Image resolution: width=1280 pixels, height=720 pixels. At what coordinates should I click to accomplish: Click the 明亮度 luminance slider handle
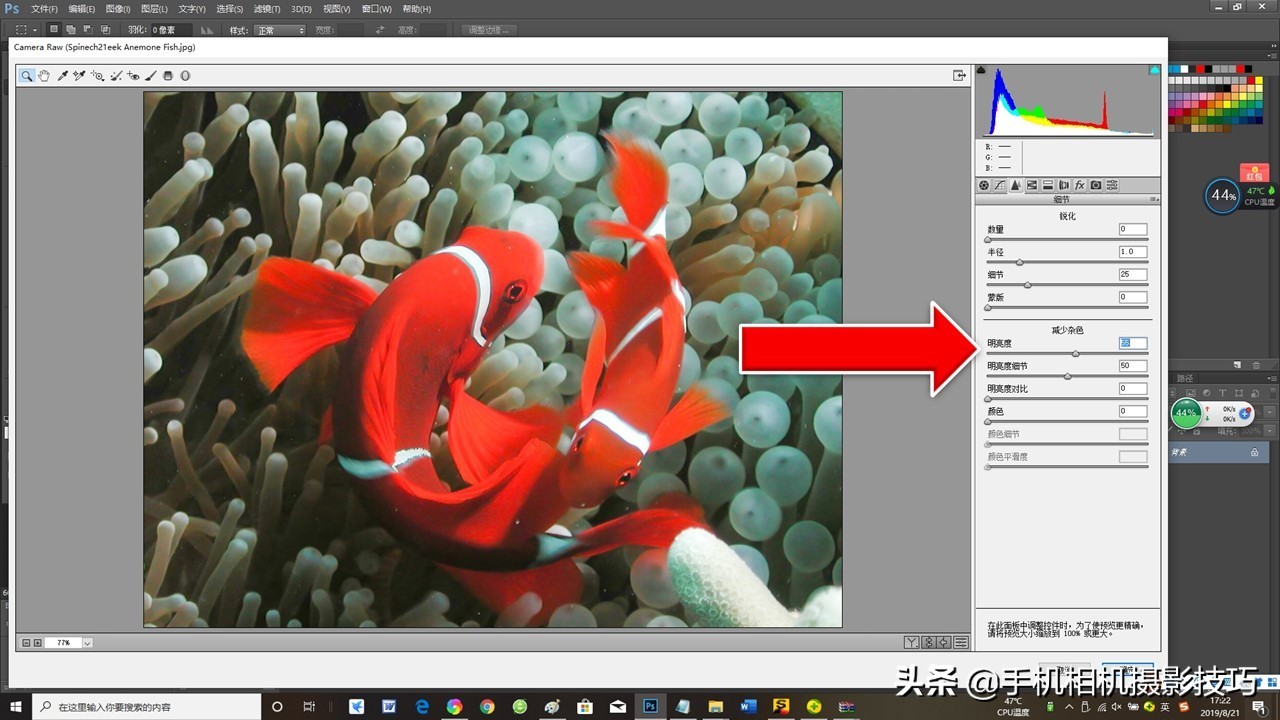pyautogui.click(x=1076, y=354)
